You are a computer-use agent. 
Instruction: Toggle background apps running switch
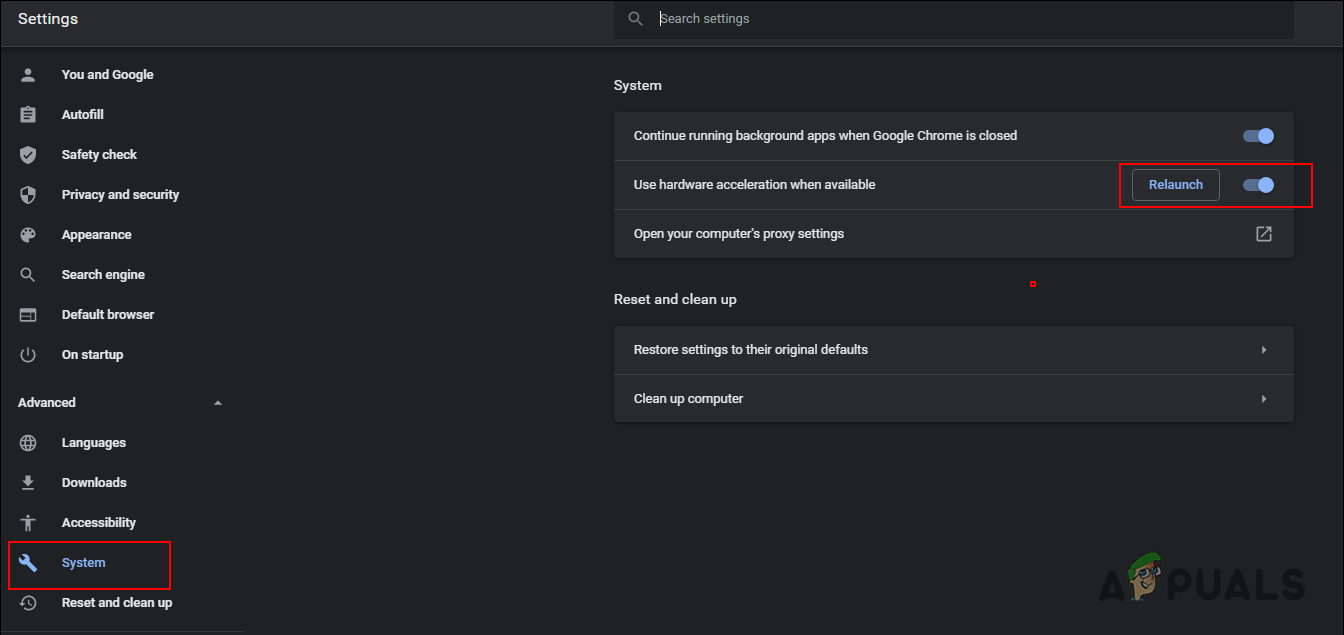pyautogui.click(x=1258, y=136)
